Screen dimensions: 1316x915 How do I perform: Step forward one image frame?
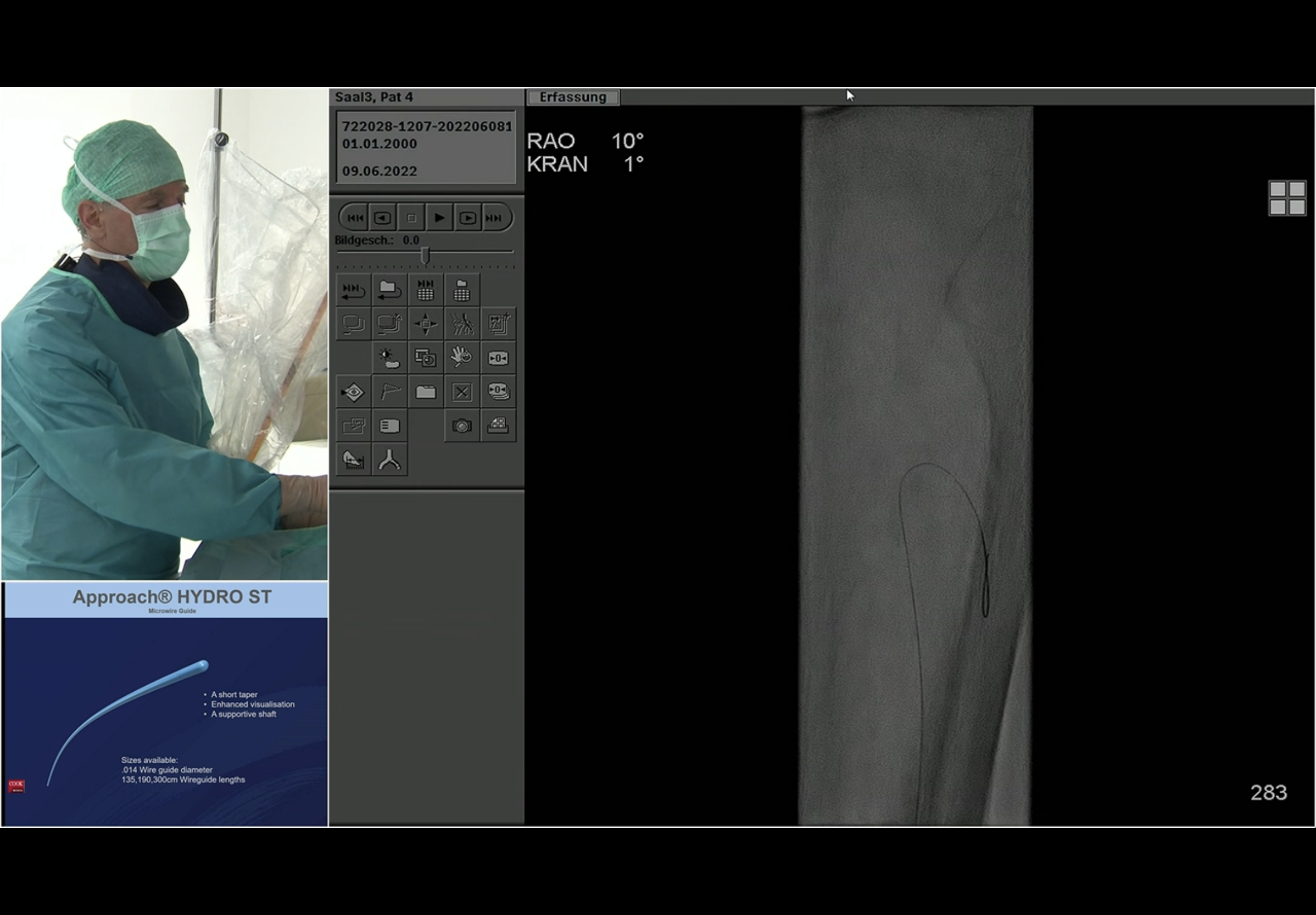[467, 218]
